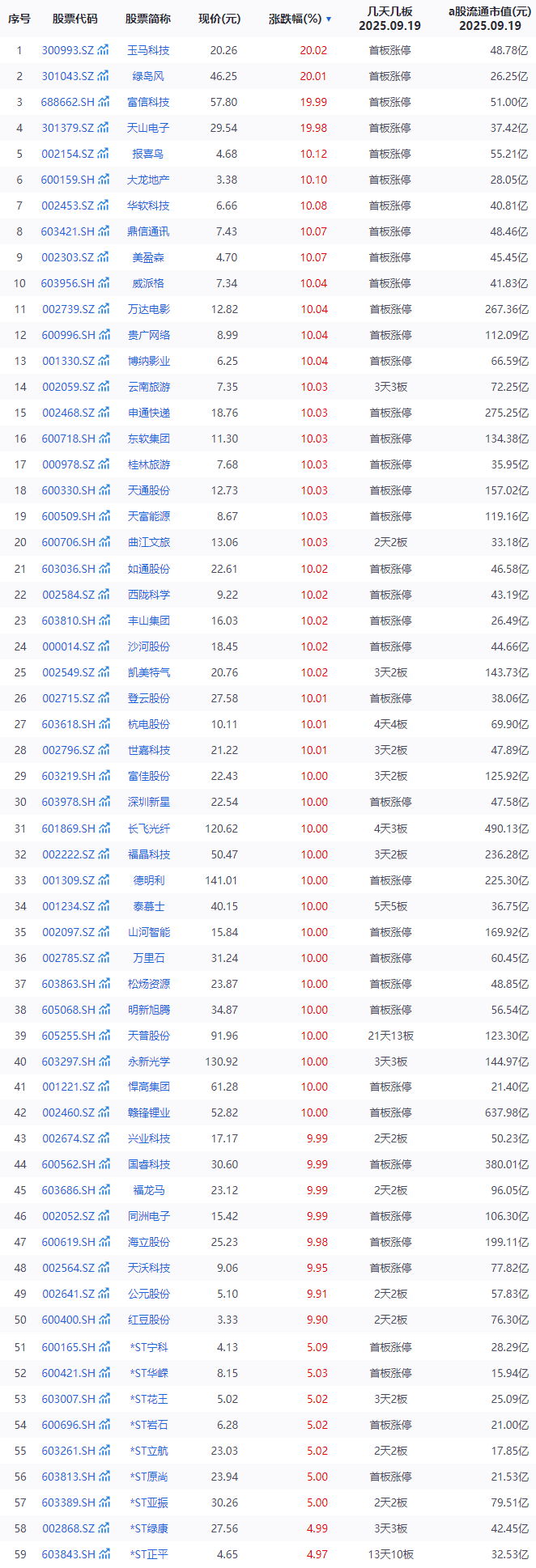
Task: Show trend icon for 600706.SH
Action: (104, 542)
